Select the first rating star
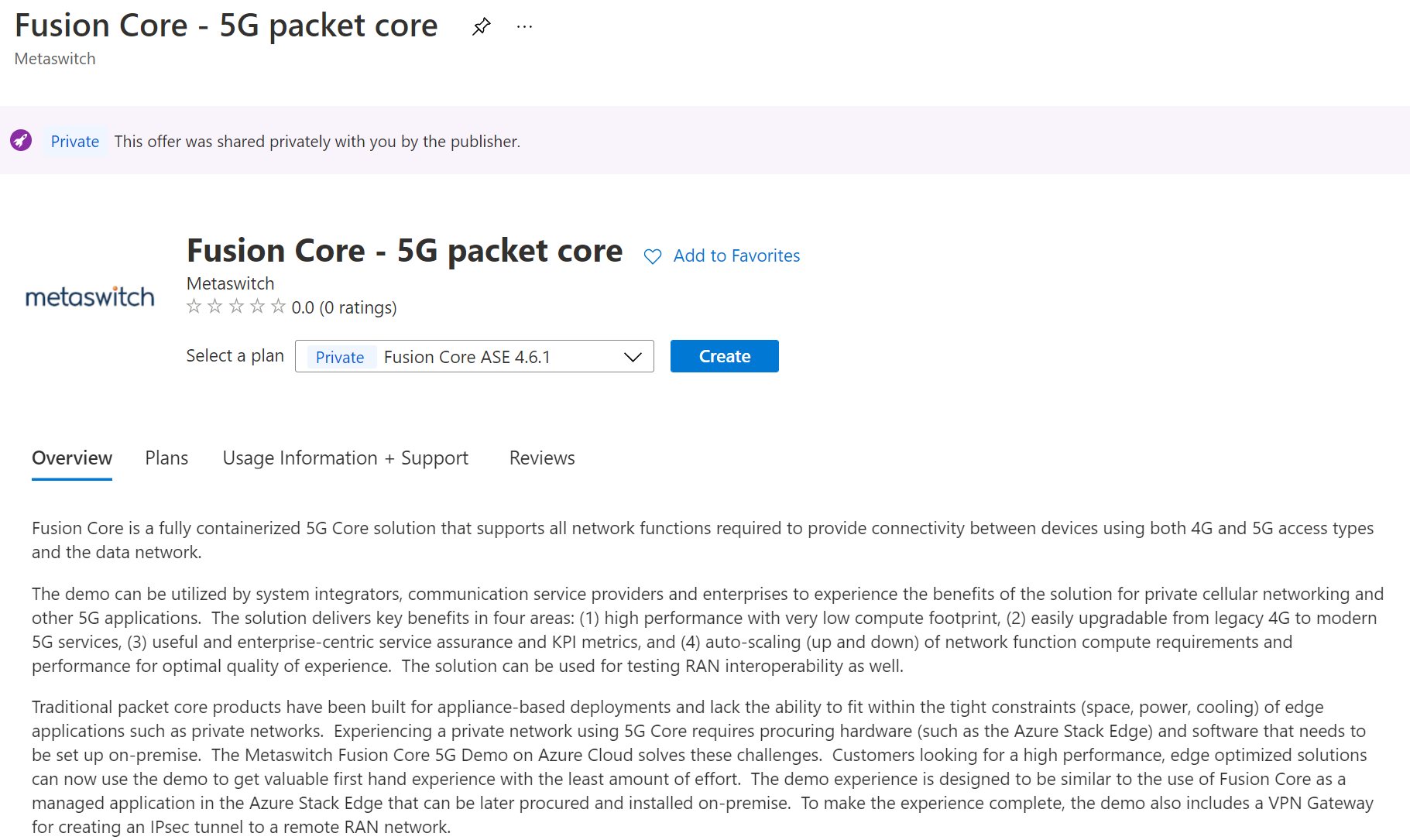Image resolution: width=1410 pixels, height=840 pixels. coord(194,307)
